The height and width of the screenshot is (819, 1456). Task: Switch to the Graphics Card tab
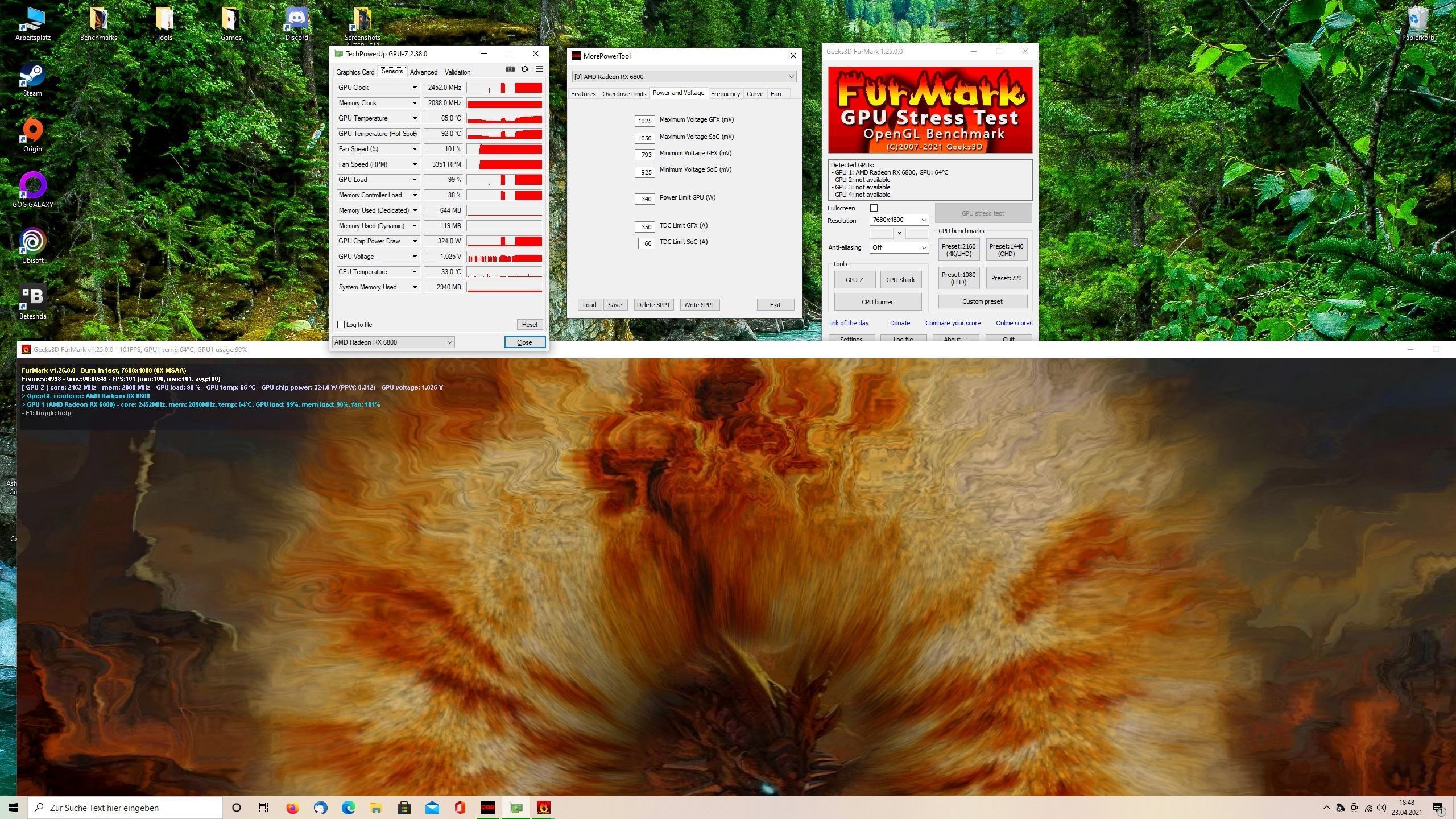click(355, 72)
